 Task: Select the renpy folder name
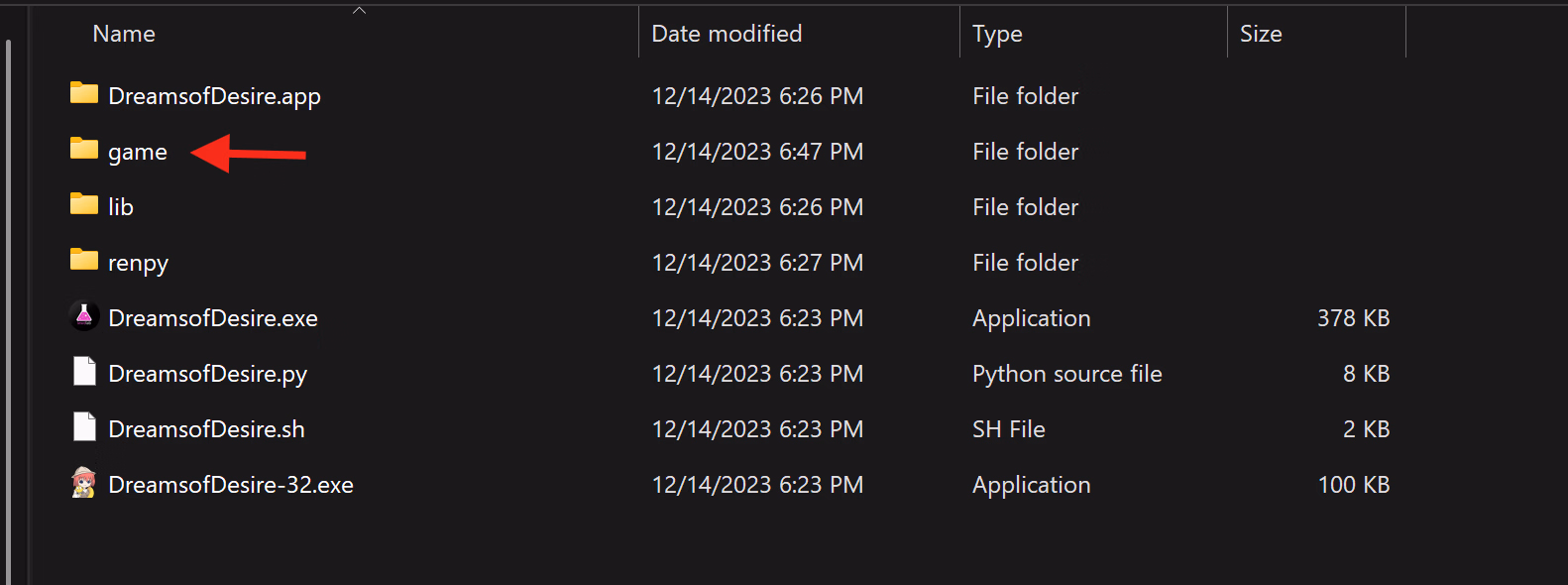[x=138, y=263]
